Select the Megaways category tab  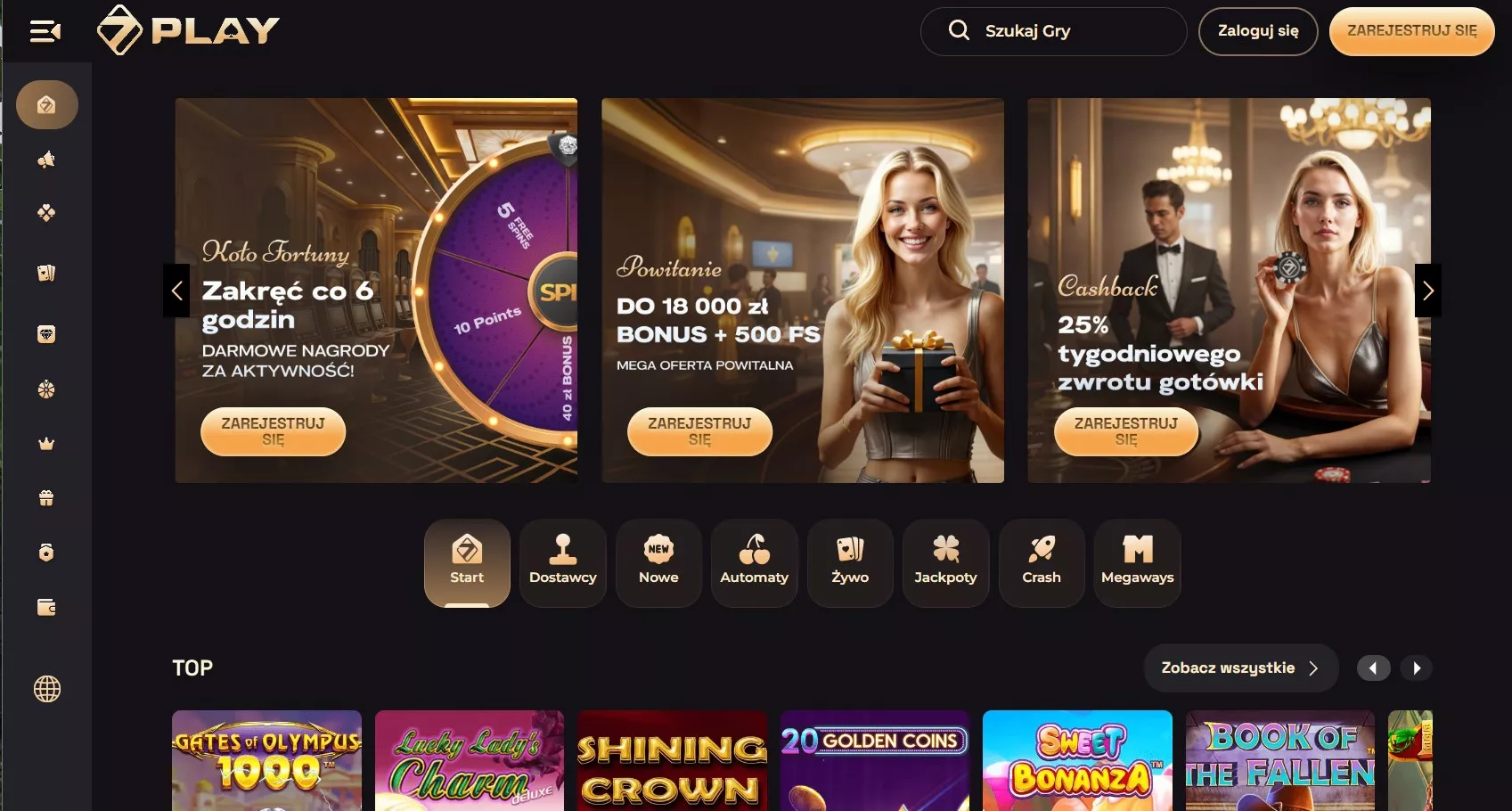click(x=1138, y=563)
